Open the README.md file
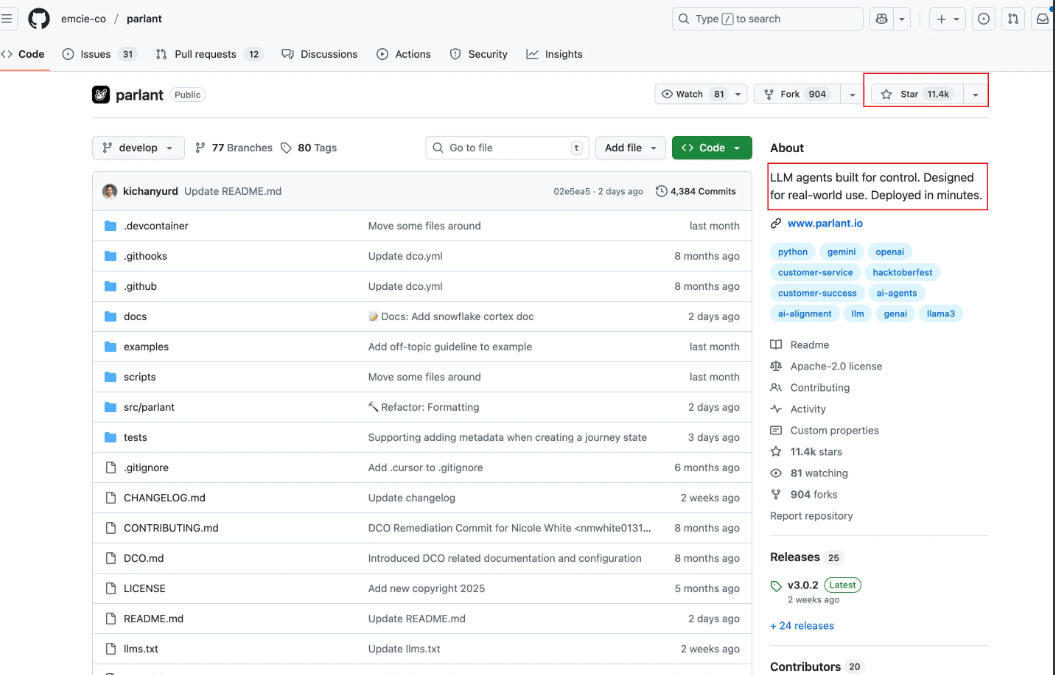 point(154,619)
